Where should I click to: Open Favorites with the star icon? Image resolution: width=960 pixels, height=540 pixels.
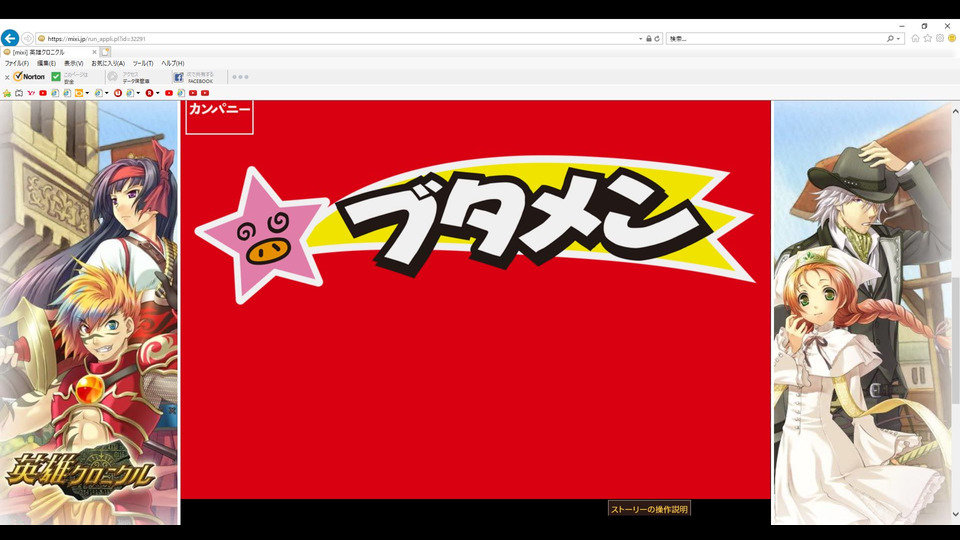coord(928,38)
